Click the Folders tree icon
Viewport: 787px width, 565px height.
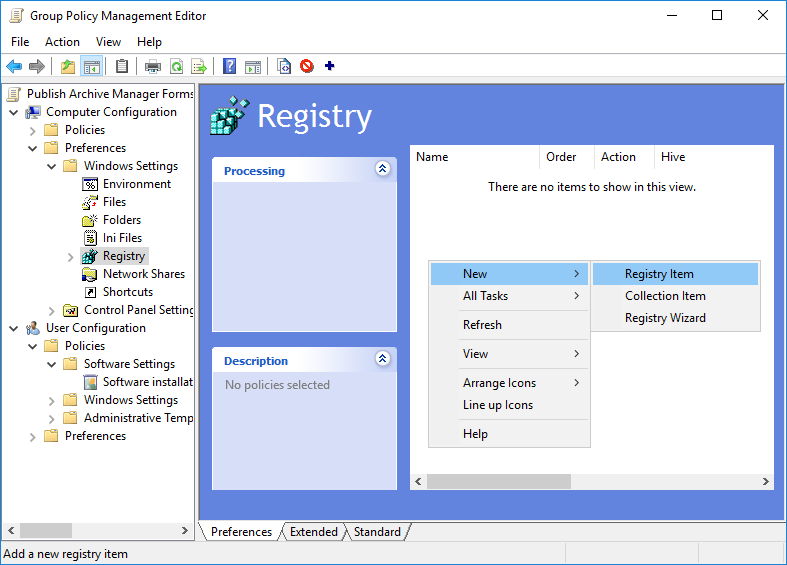(90, 220)
